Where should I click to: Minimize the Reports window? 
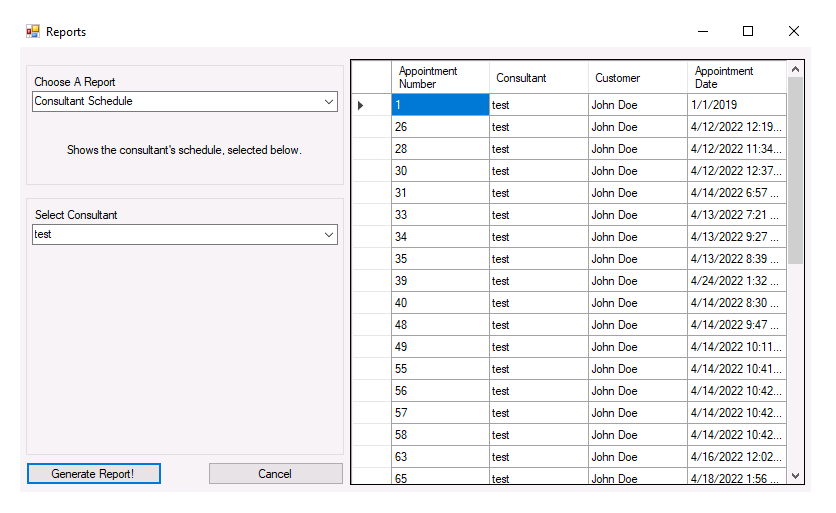703,31
